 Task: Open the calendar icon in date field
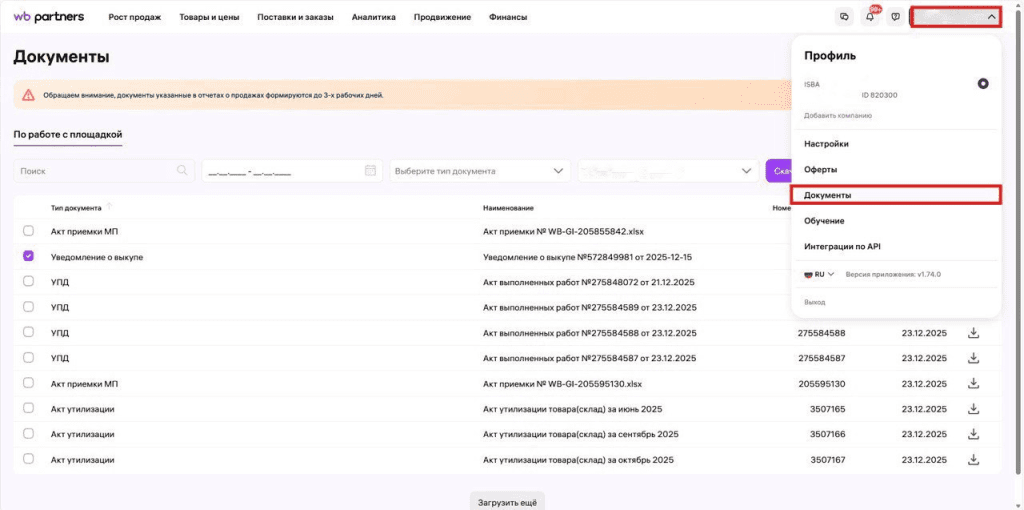[370, 170]
